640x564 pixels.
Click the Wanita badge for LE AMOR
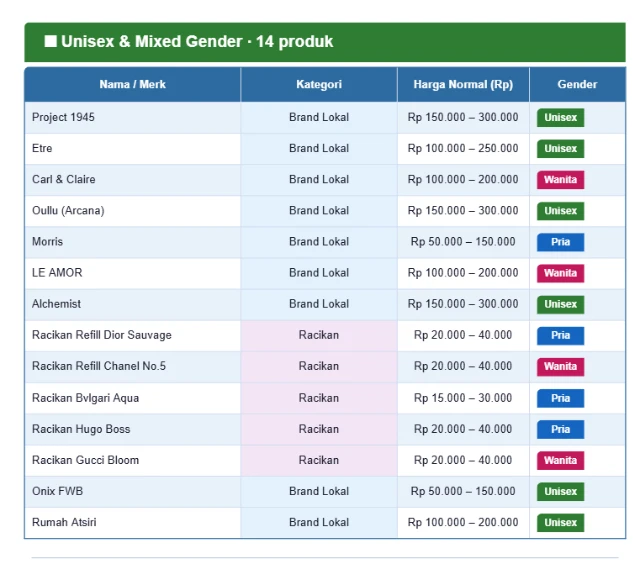560,273
